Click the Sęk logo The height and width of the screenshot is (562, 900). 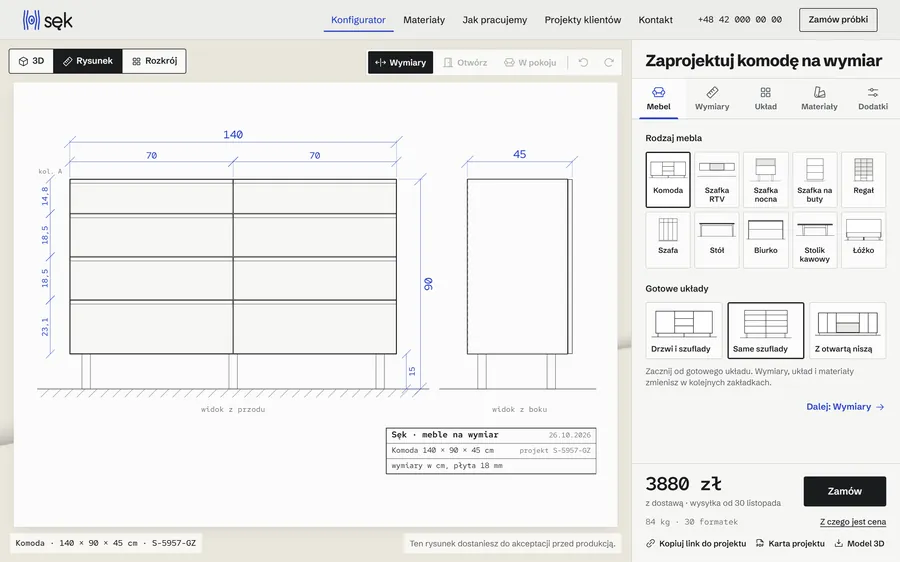48,20
